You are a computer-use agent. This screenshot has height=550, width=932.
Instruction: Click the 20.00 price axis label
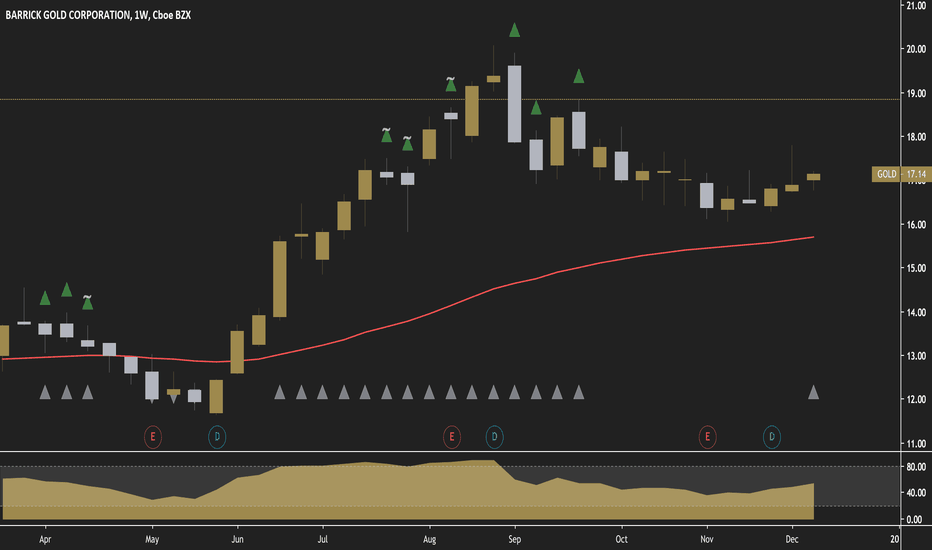pos(916,49)
